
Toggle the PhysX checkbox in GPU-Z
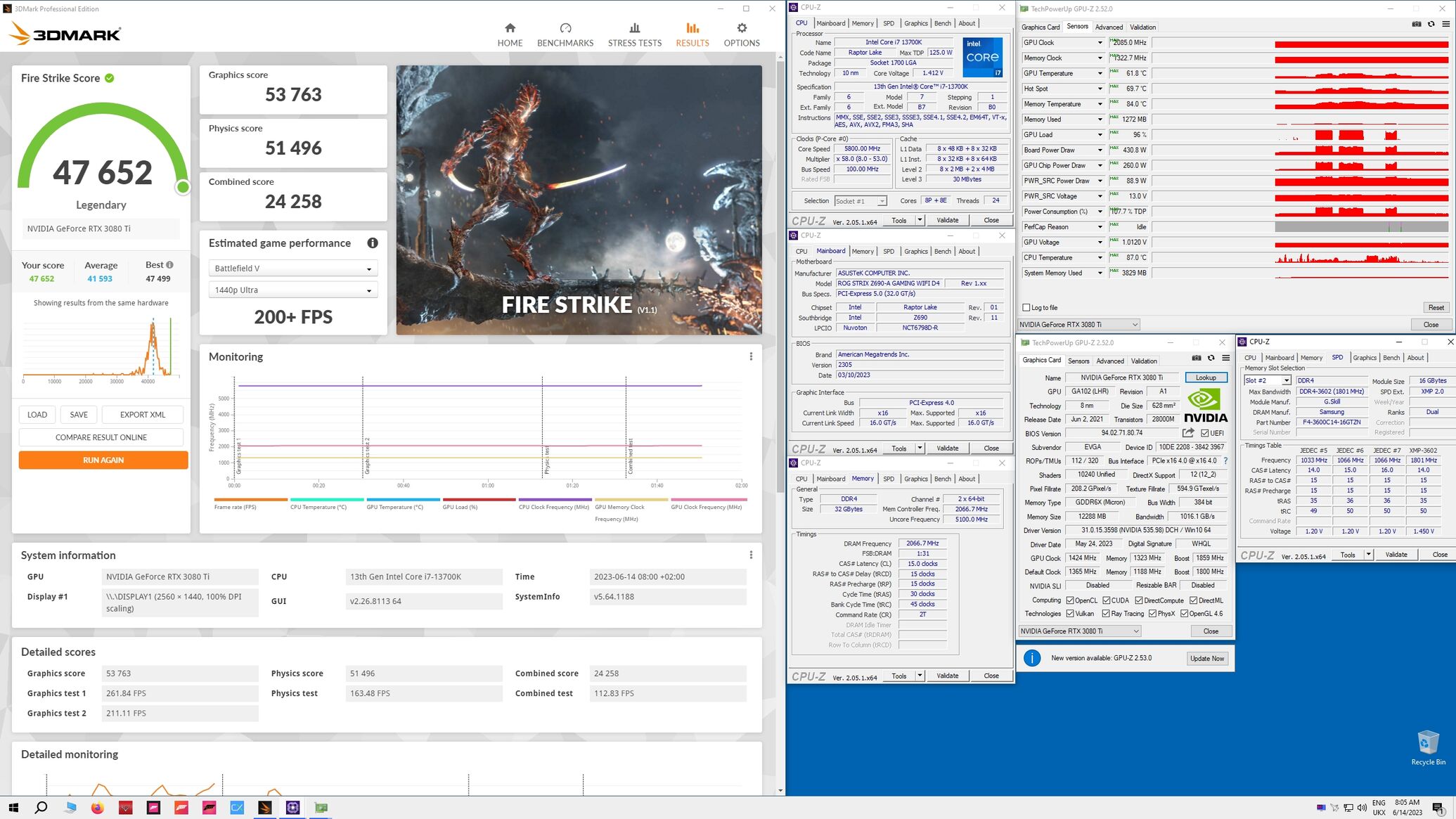(x=1153, y=614)
